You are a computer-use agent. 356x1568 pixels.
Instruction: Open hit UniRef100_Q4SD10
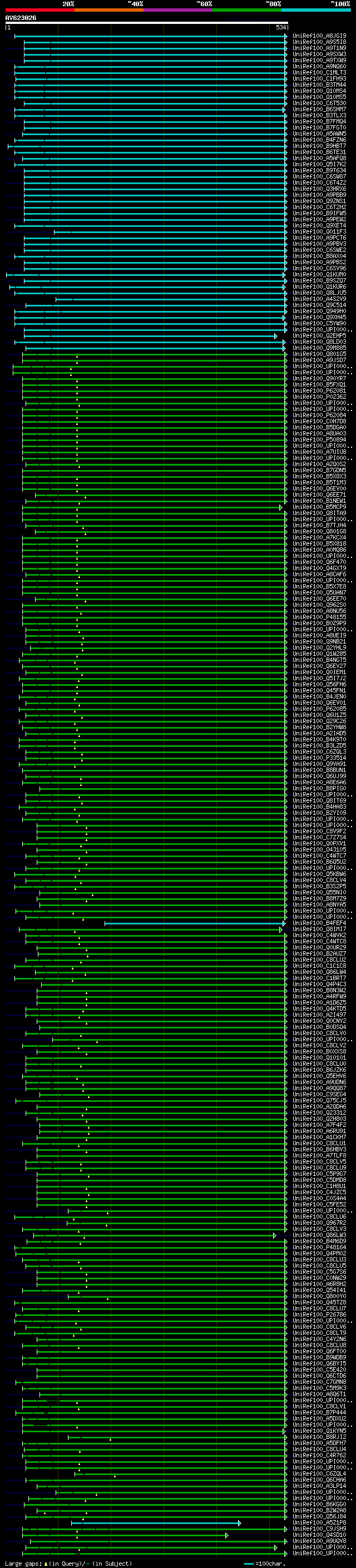(x=319, y=1535)
